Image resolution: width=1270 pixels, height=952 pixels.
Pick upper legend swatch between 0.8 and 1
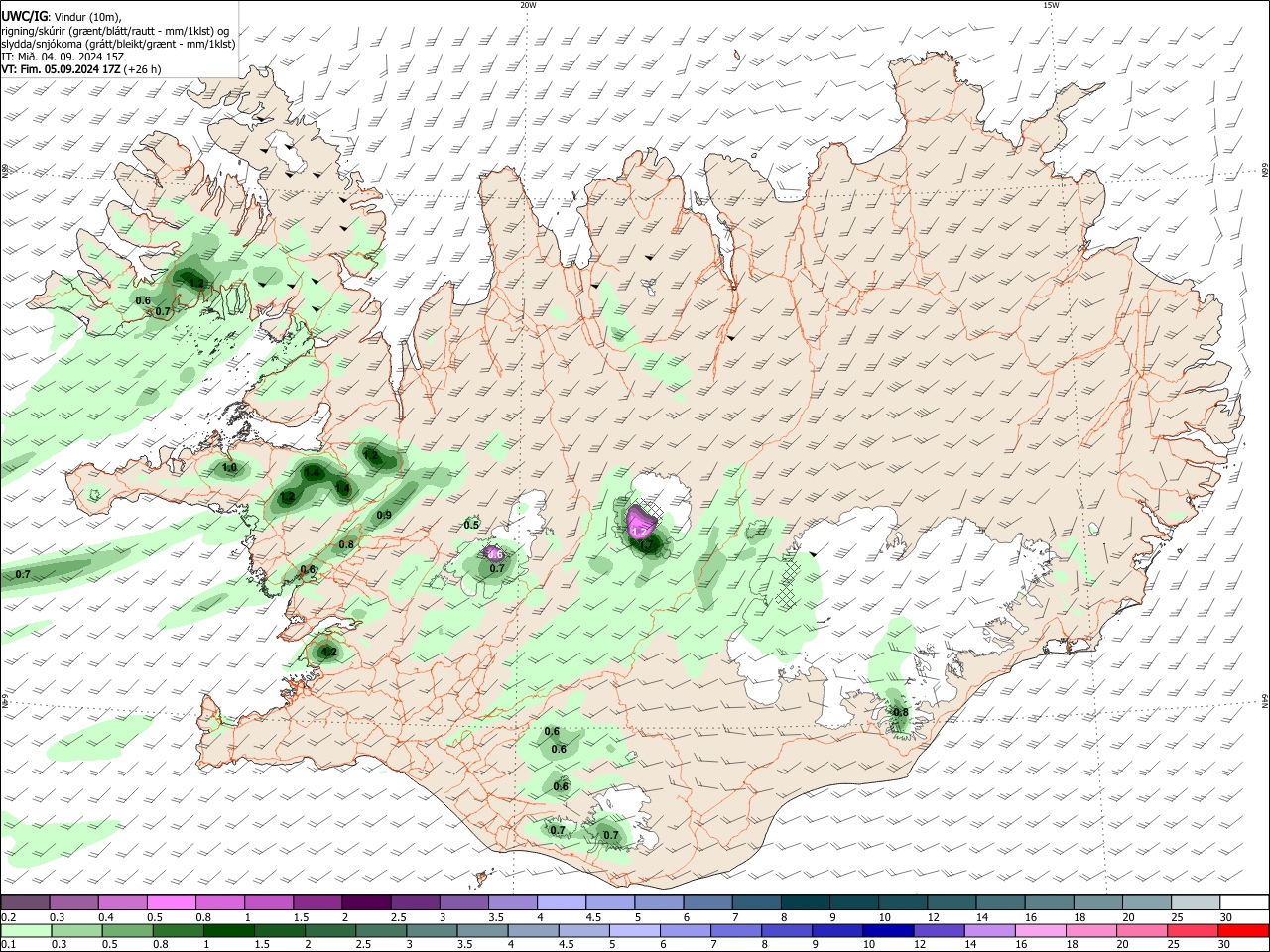(219, 902)
